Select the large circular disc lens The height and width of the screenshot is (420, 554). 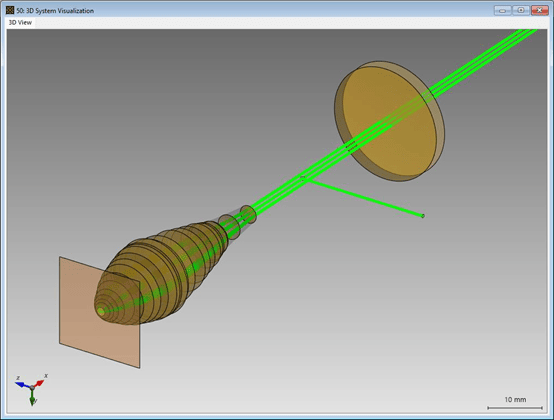(390, 121)
